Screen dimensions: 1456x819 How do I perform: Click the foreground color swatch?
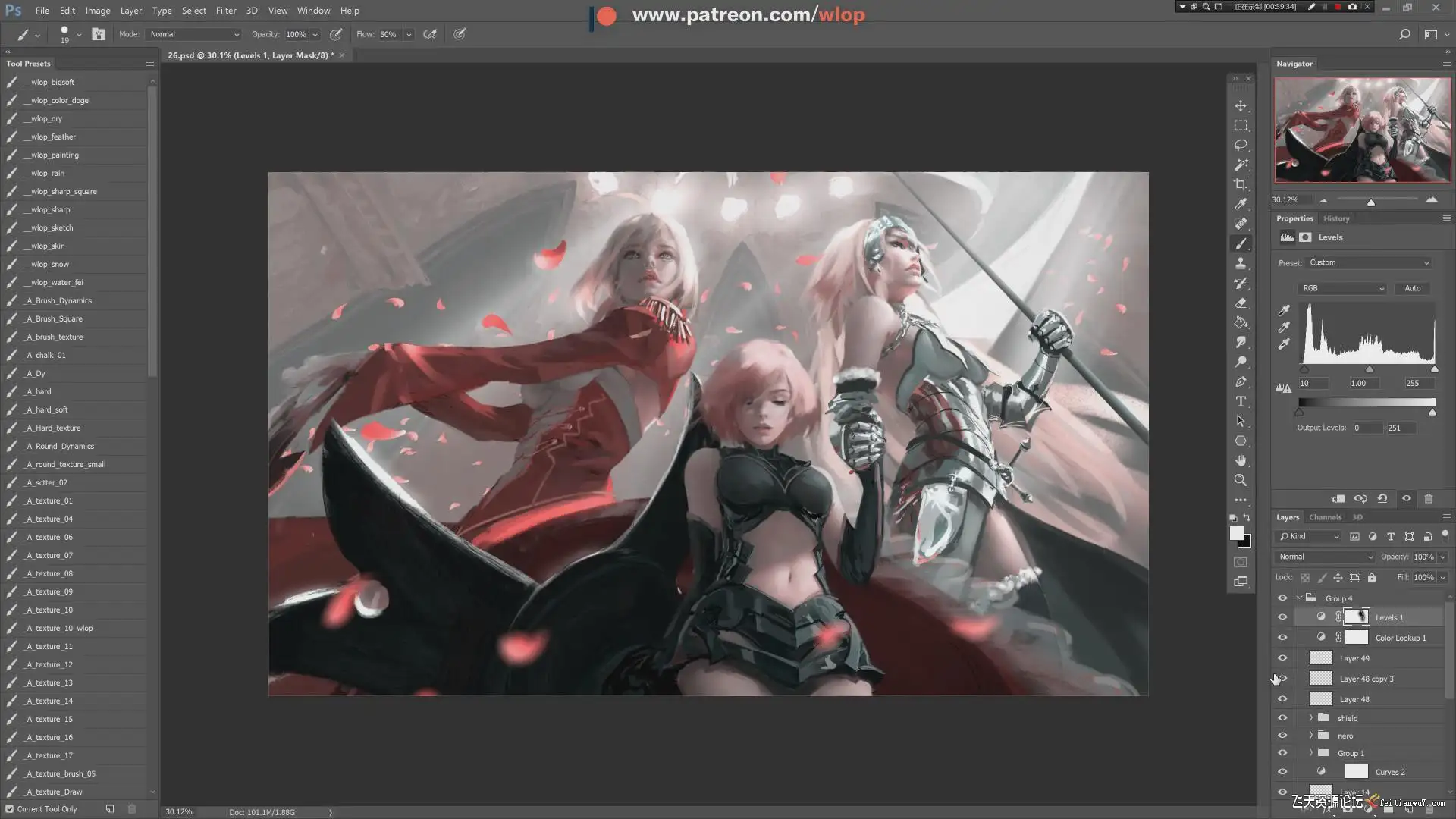1236,533
